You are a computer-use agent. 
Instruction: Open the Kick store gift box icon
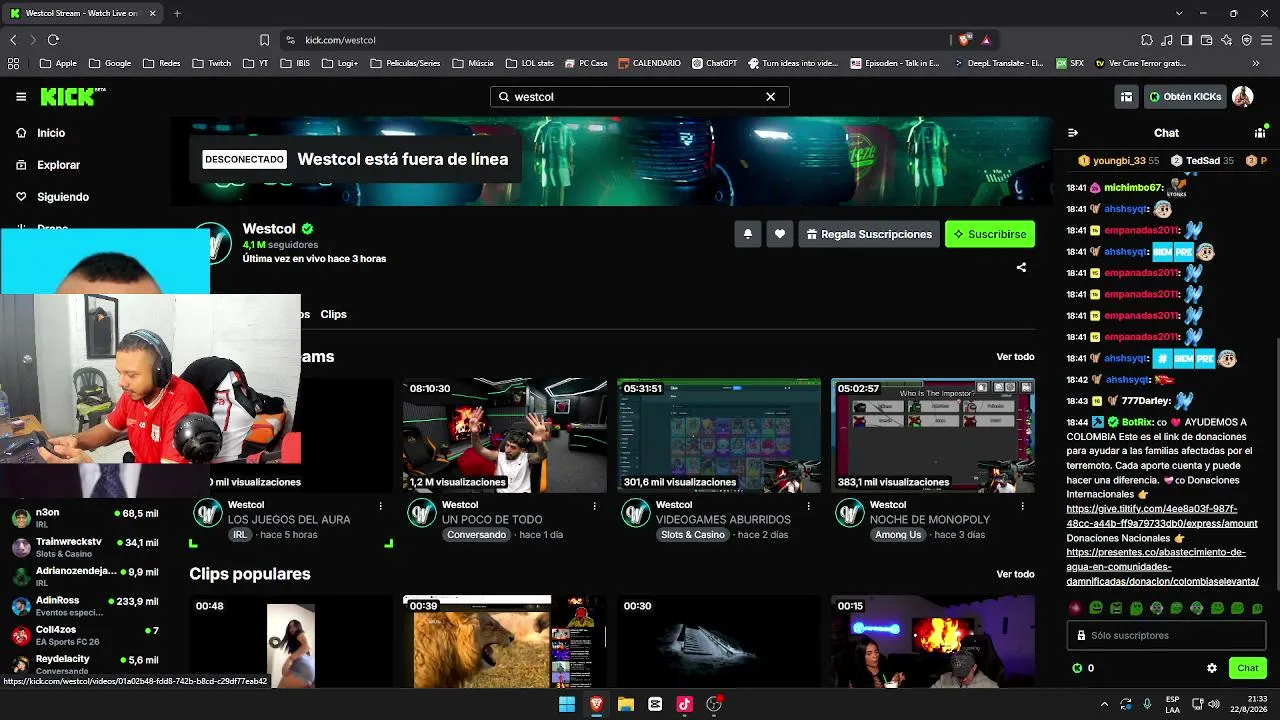(1126, 97)
